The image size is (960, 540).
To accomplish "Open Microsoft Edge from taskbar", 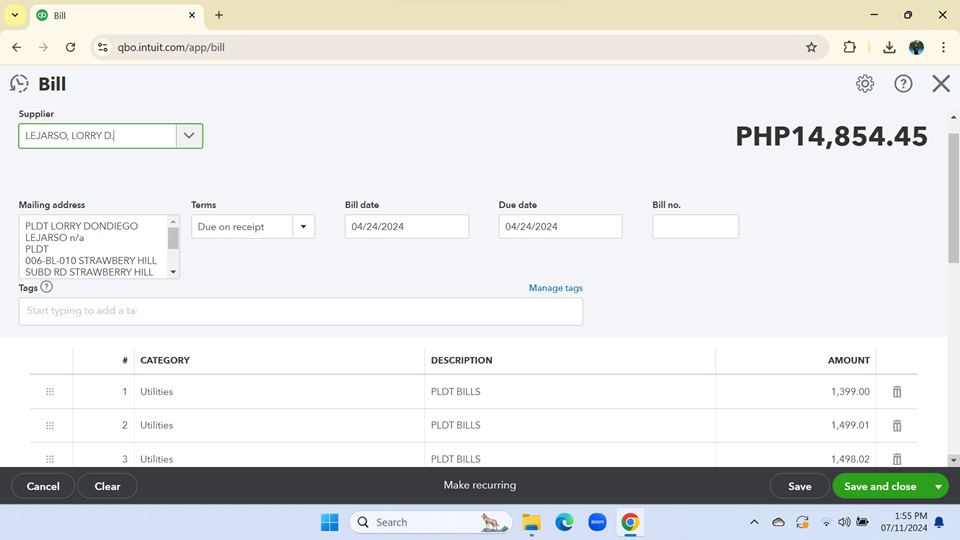I will click(x=564, y=522).
